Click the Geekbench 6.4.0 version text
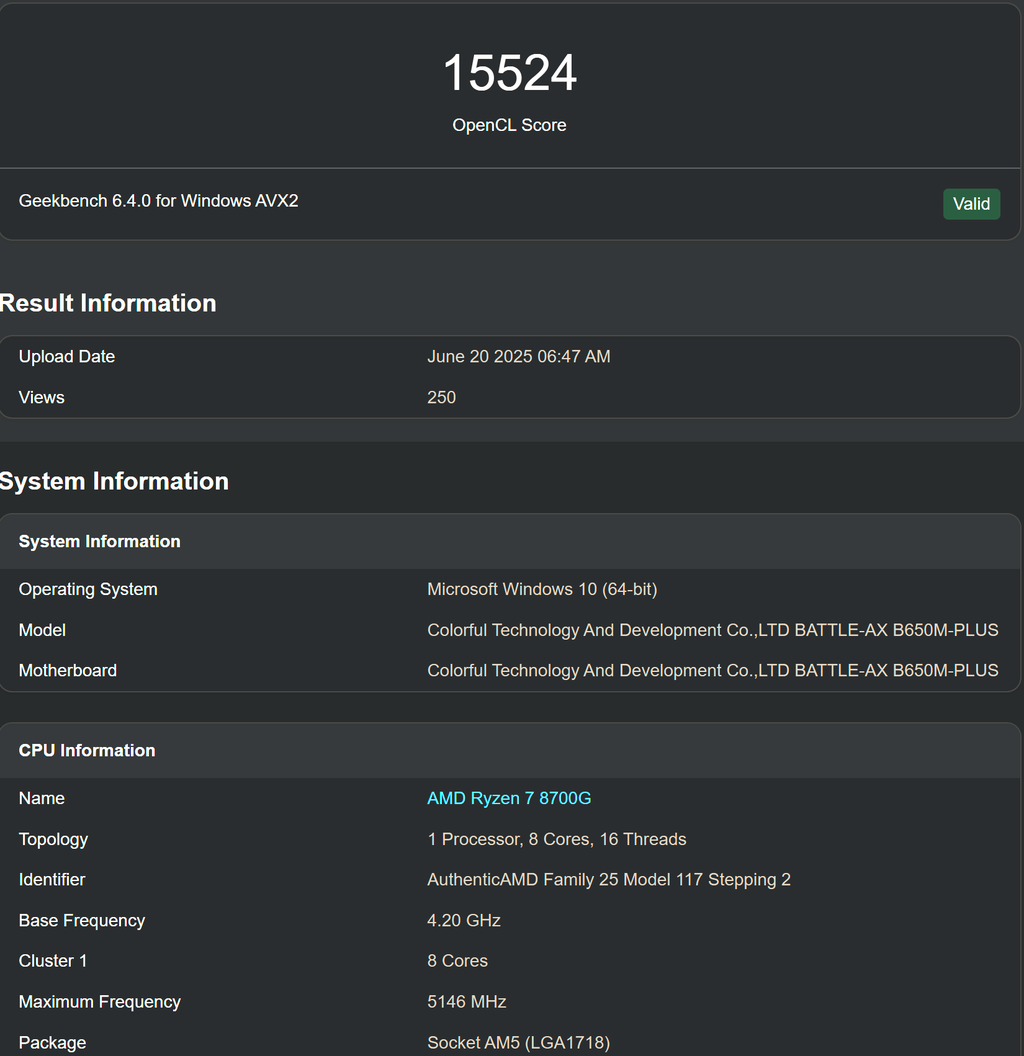 158,201
